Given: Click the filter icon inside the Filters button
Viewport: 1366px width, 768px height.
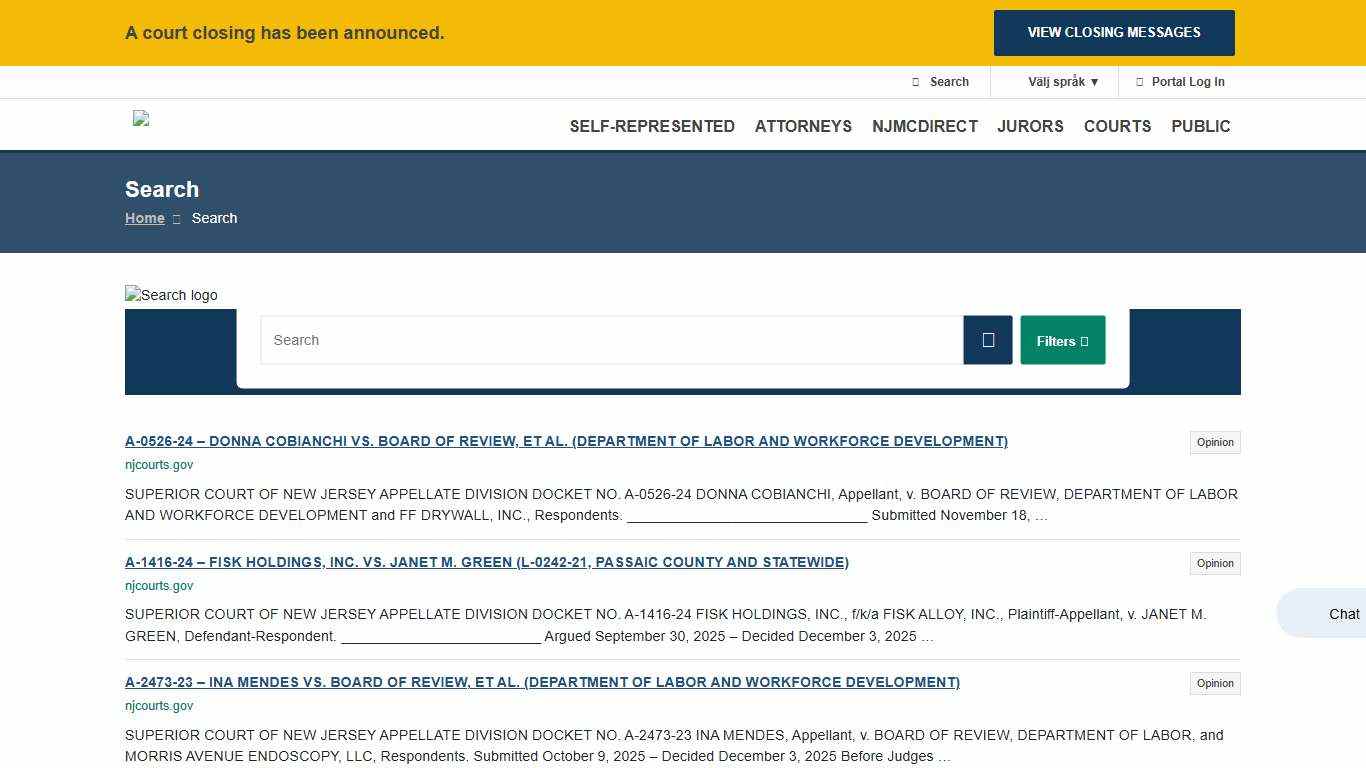Looking at the screenshot, I should coord(1083,340).
